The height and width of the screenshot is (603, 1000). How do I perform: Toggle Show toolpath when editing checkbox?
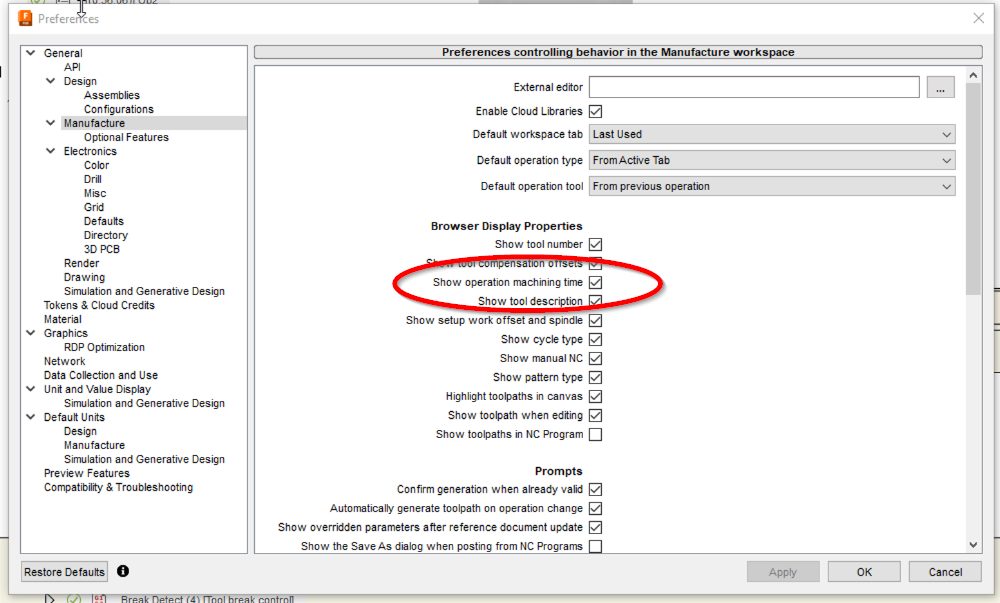(596, 416)
